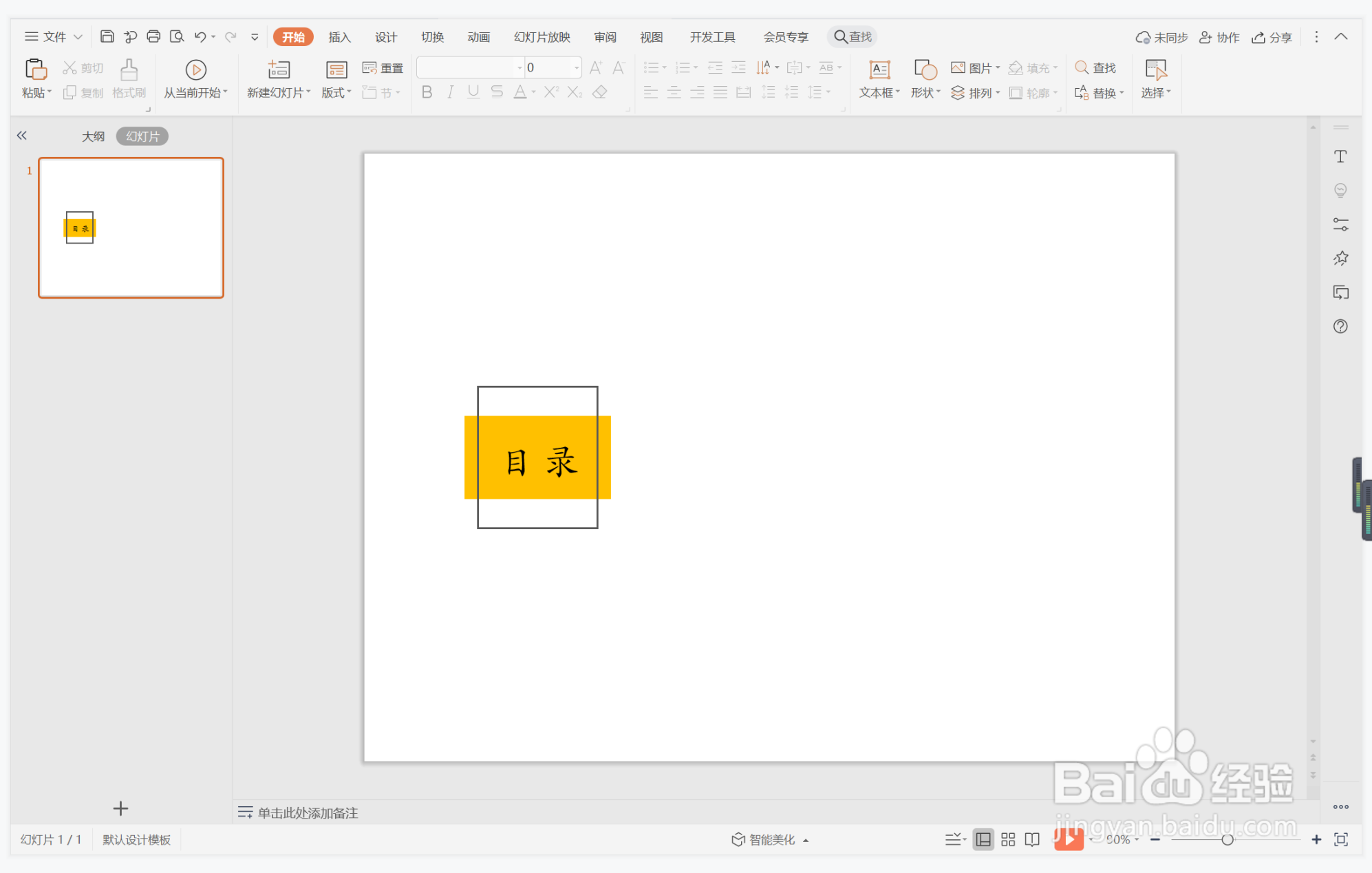Align text right
This screenshot has width=1372, height=873.
pyautogui.click(x=698, y=92)
